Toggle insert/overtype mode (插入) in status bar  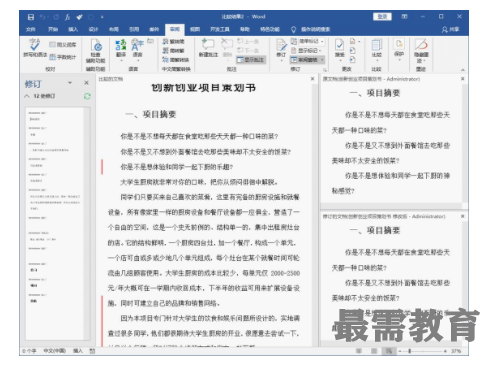tap(78, 351)
